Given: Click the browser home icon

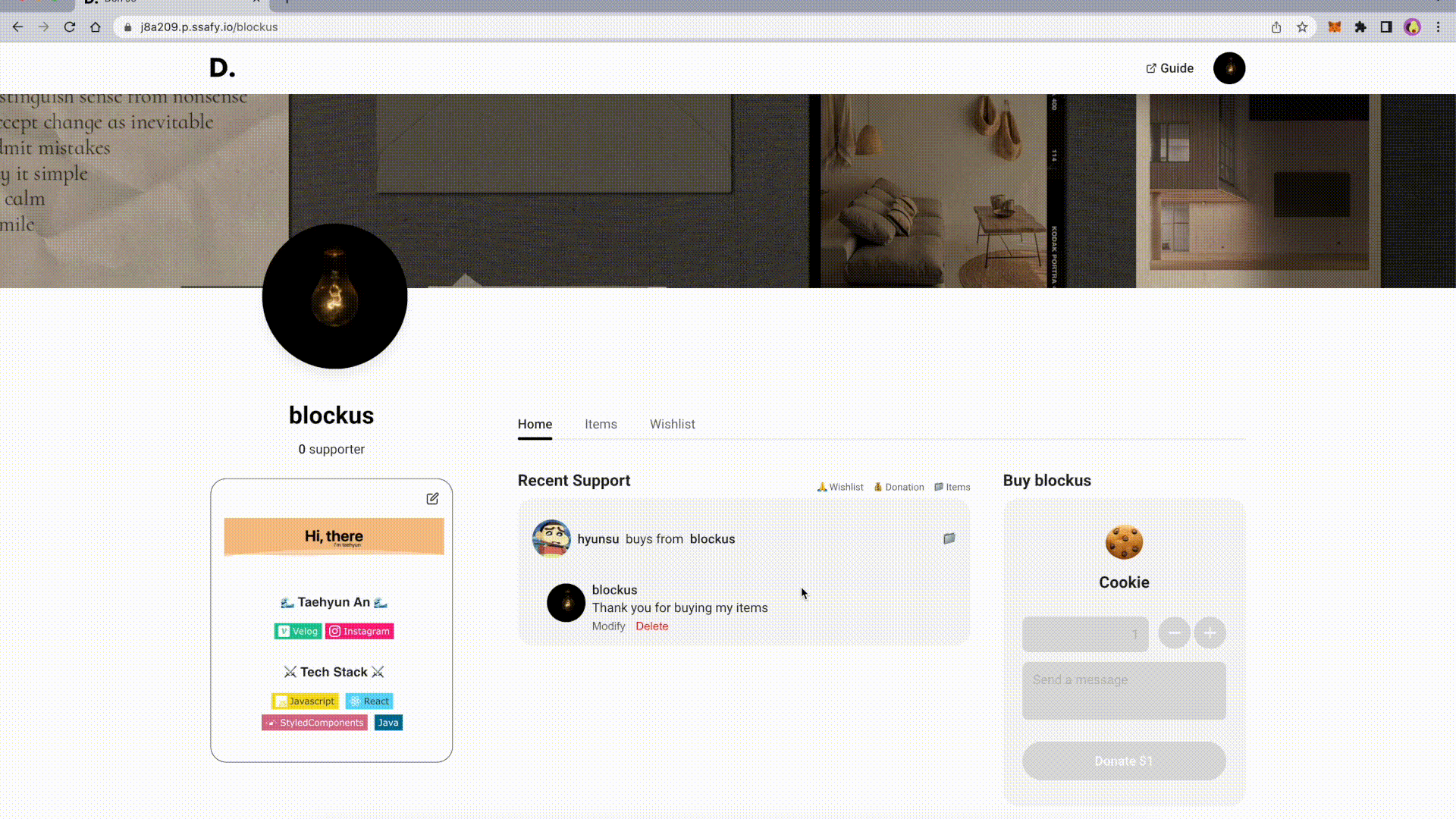Looking at the screenshot, I should pos(96,27).
